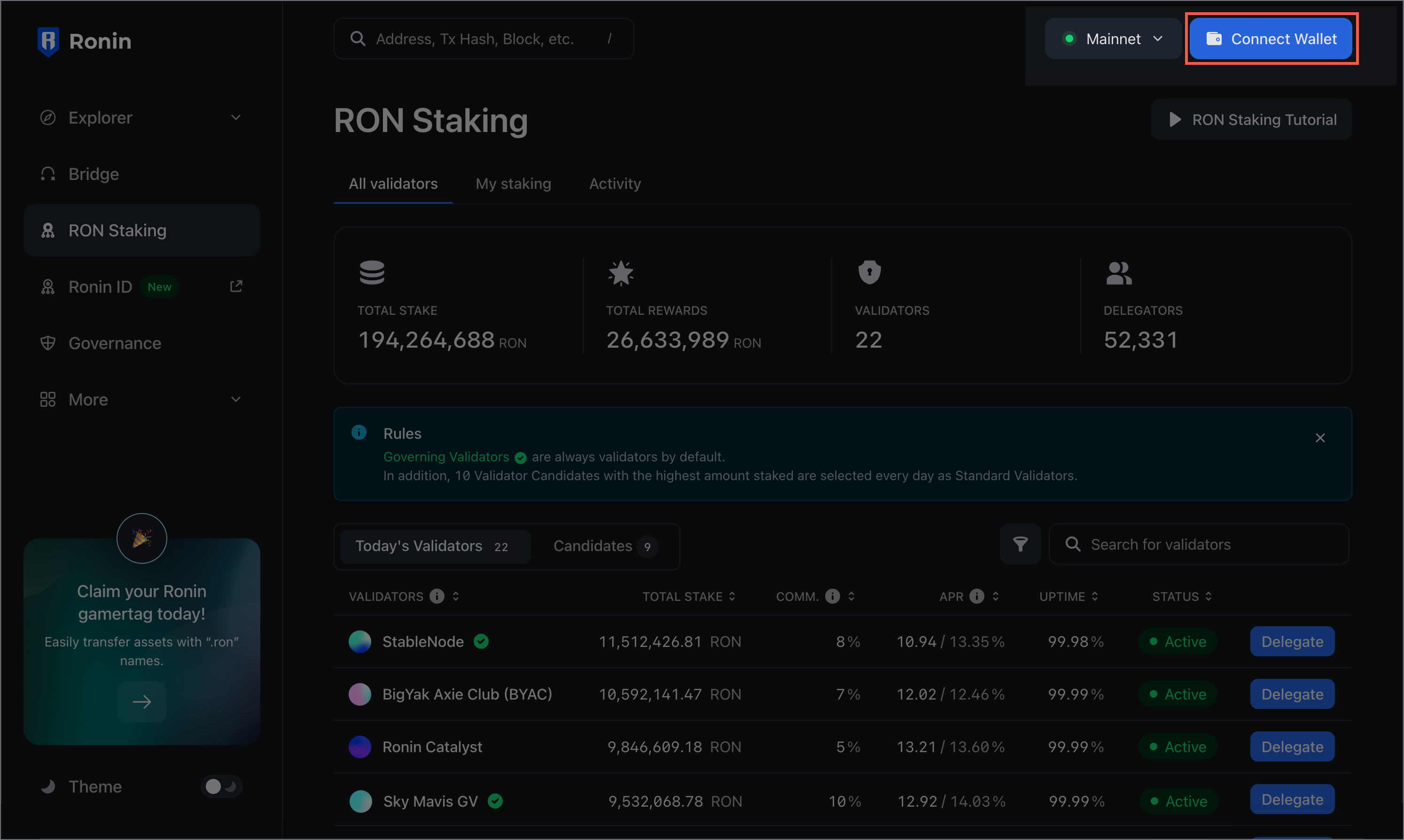The height and width of the screenshot is (840, 1404).
Task: Open the Activity tab
Action: coord(614,183)
